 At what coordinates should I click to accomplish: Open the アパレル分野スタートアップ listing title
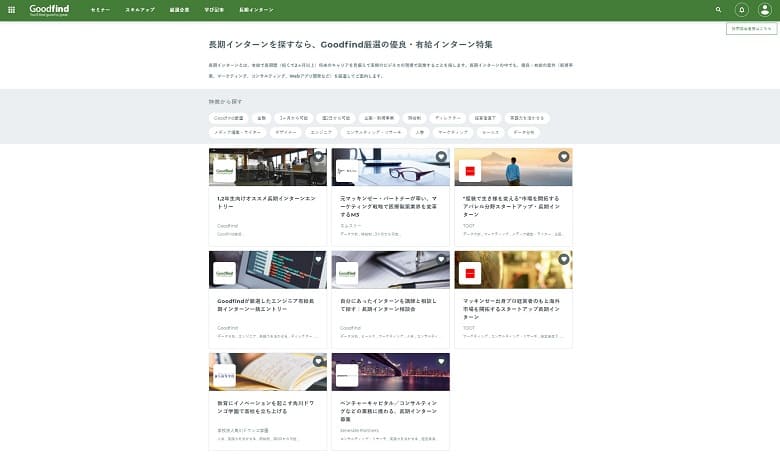pyautogui.click(x=511, y=206)
